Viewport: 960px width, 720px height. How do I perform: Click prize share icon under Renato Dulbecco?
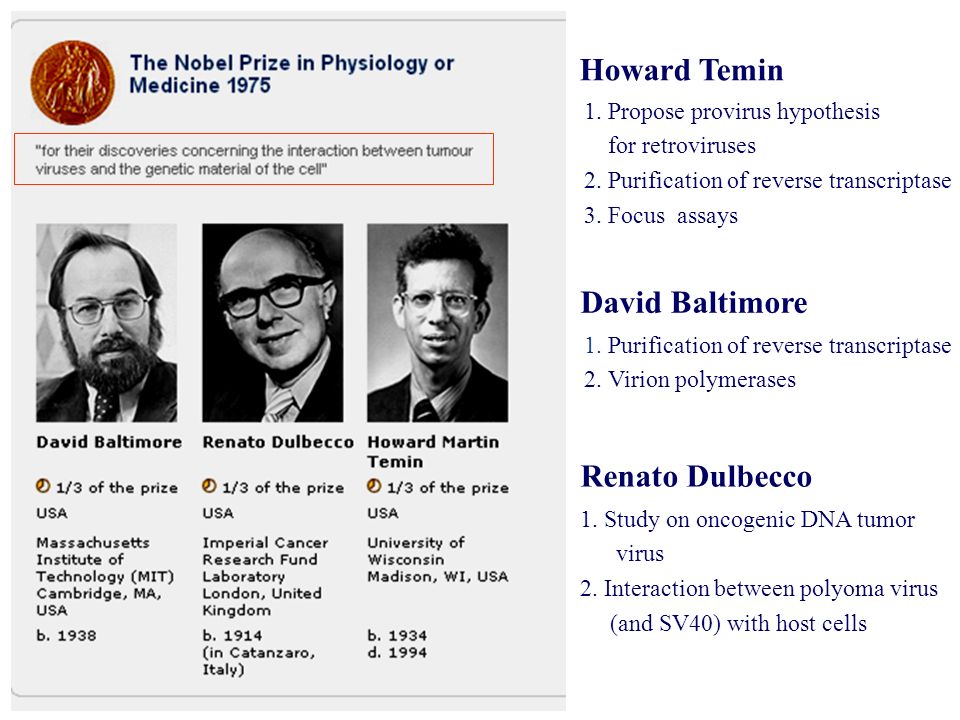(209, 486)
